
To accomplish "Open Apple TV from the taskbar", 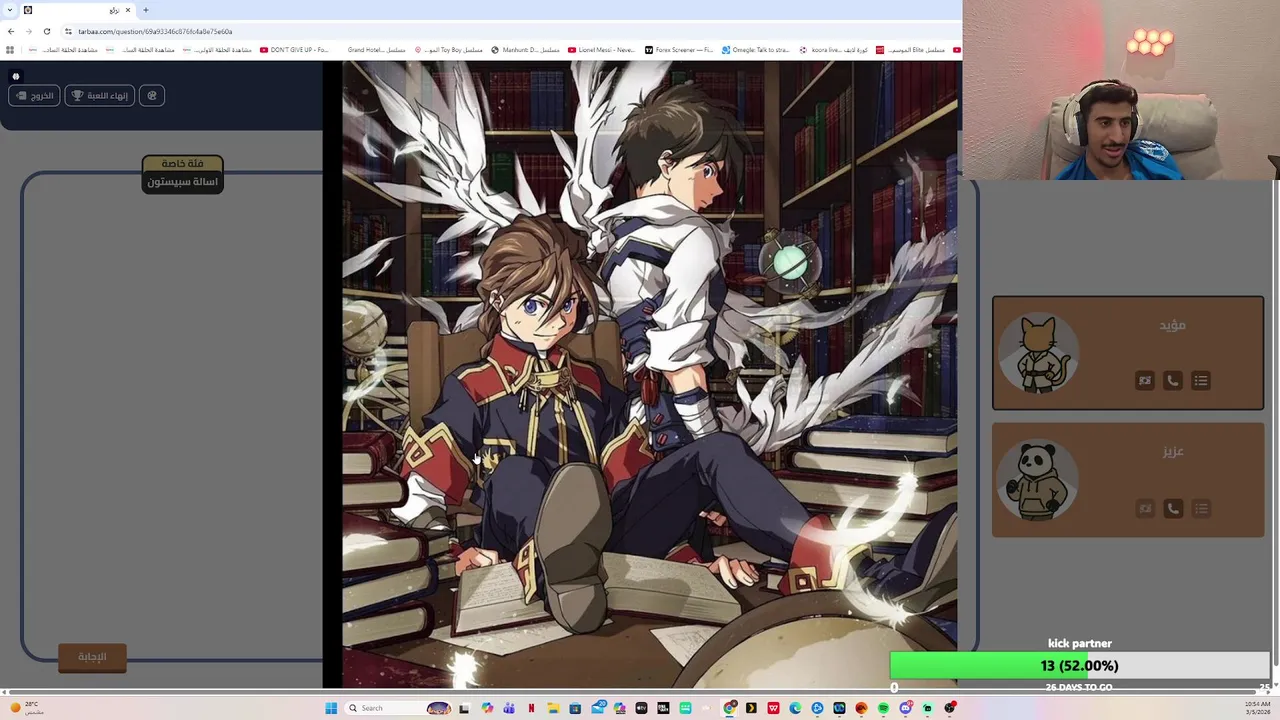I will (641, 708).
